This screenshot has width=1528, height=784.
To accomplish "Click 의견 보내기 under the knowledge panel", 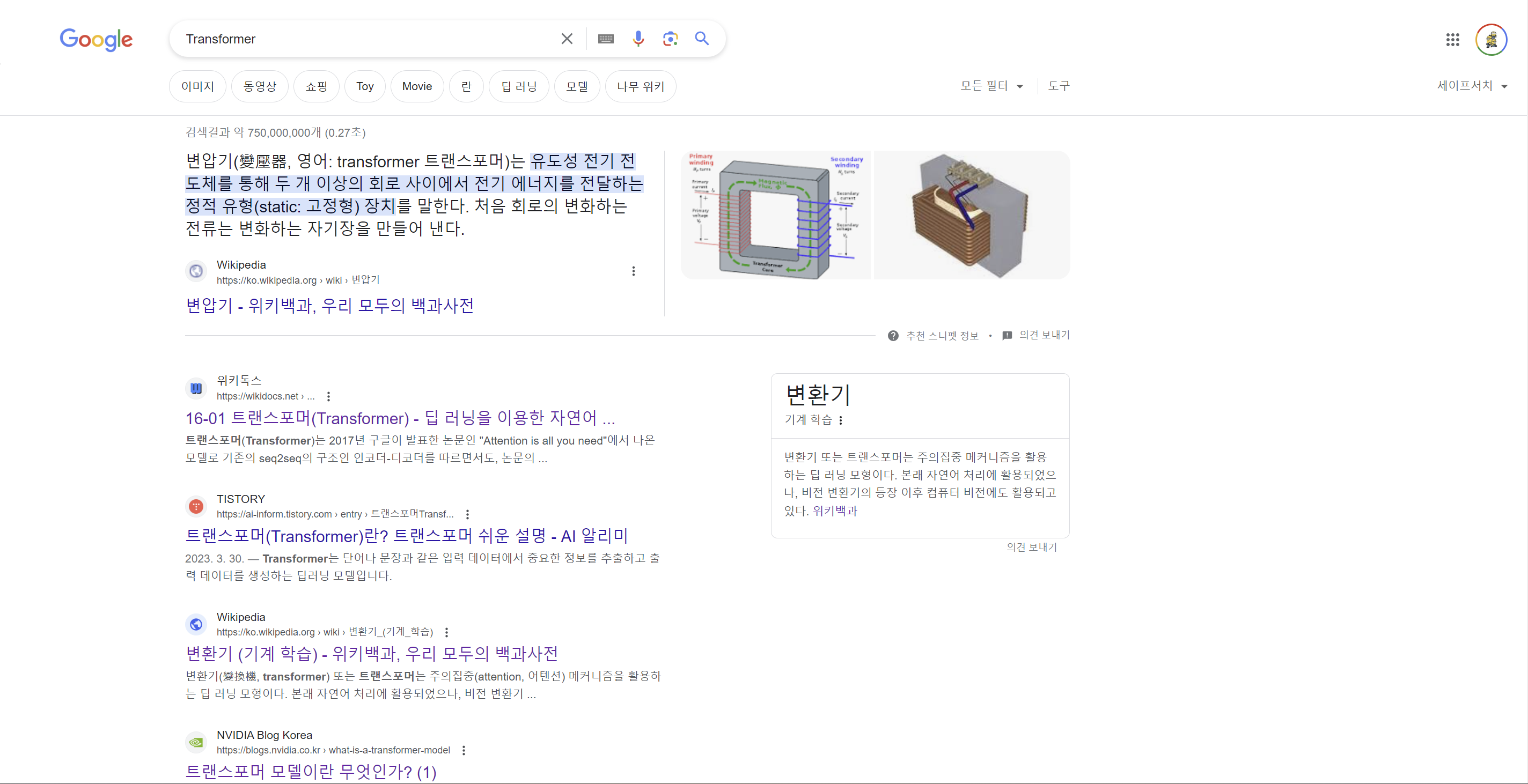I will (x=1031, y=547).
